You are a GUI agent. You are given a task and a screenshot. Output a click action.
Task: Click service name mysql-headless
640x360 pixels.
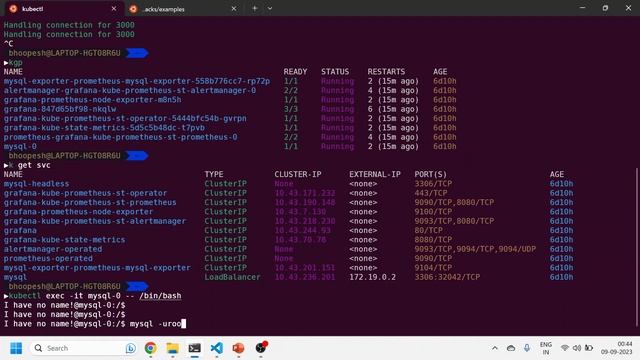pos(36,184)
